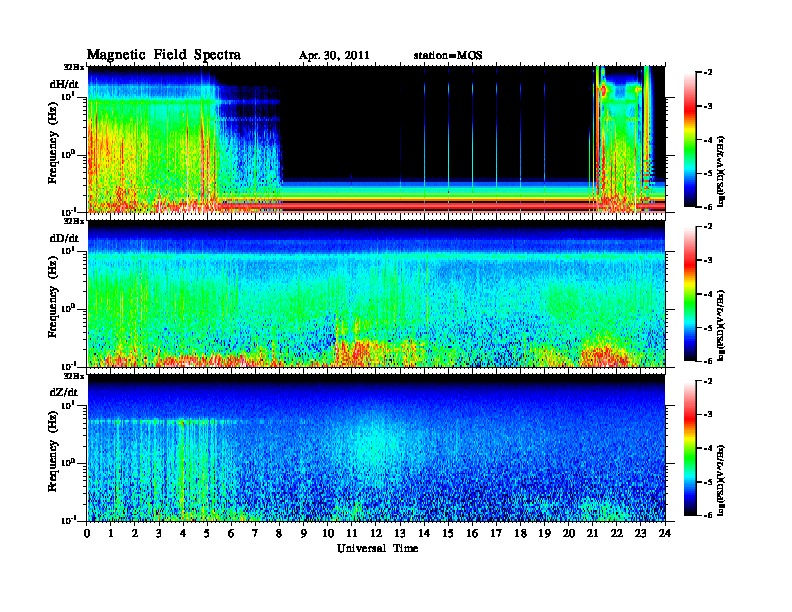The width and height of the screenshot is (792, 612).
Task: Click the time axis tick label '18'
Action: pos(520,533)
